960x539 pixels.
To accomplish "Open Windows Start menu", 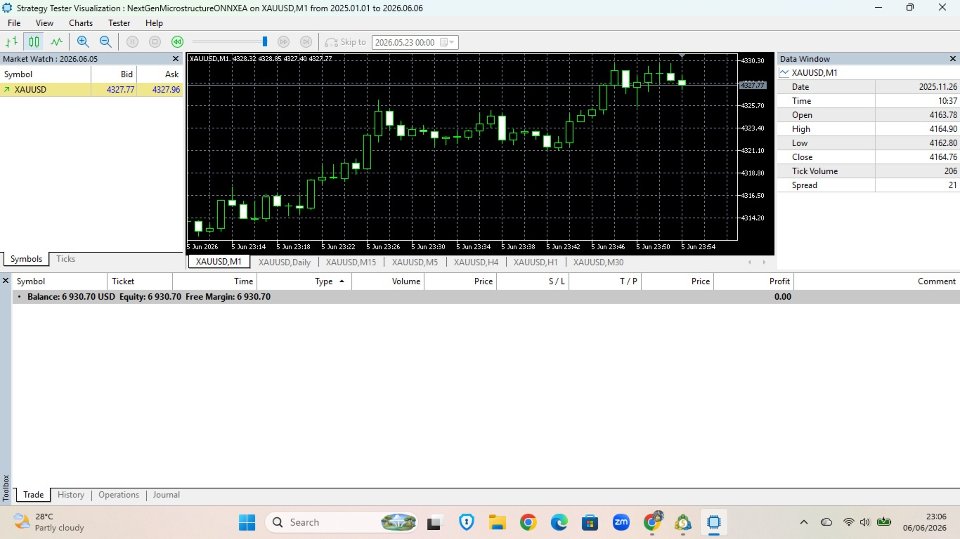I will point(247,522).
